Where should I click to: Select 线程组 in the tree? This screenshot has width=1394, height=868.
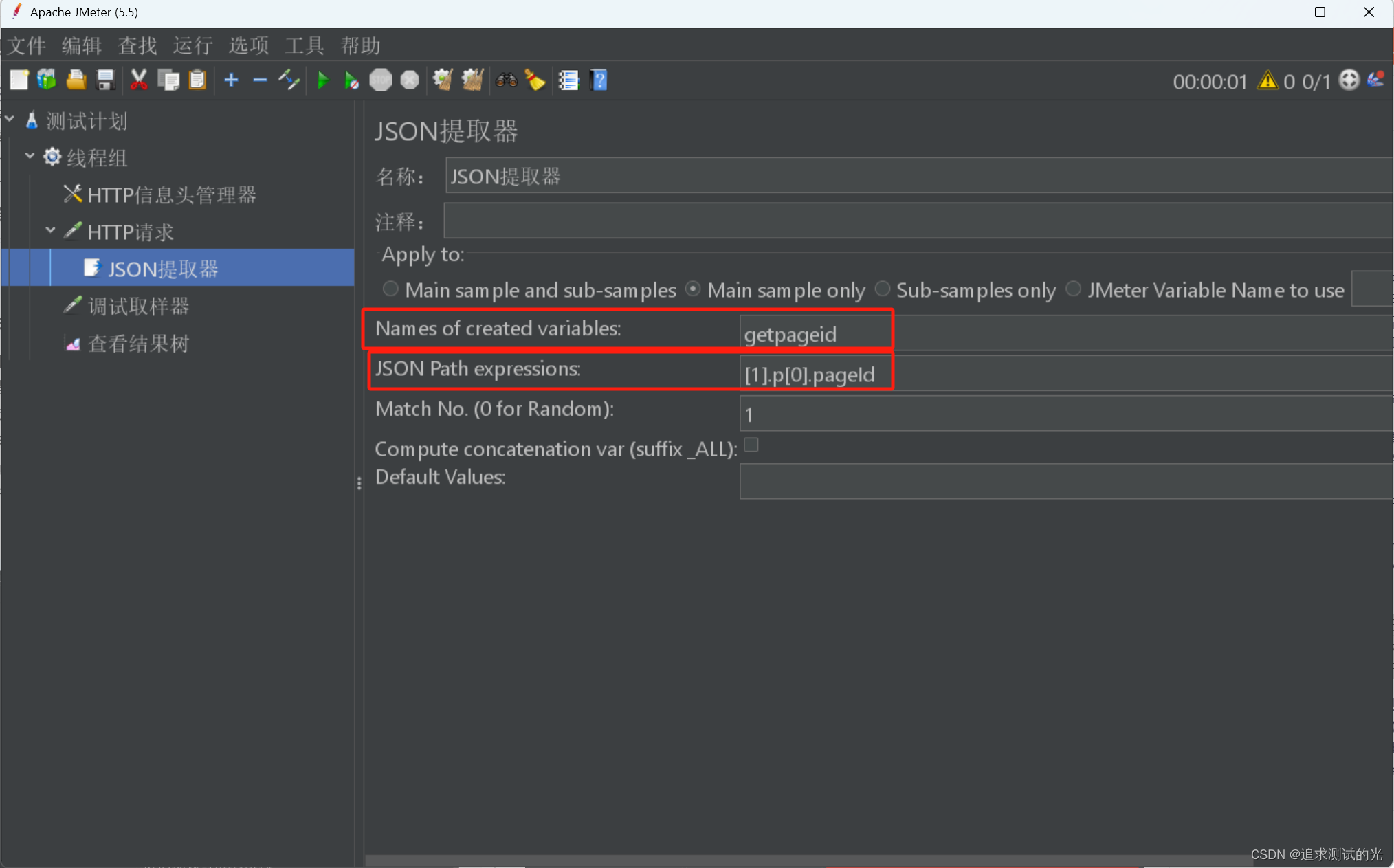coord(97,158)
